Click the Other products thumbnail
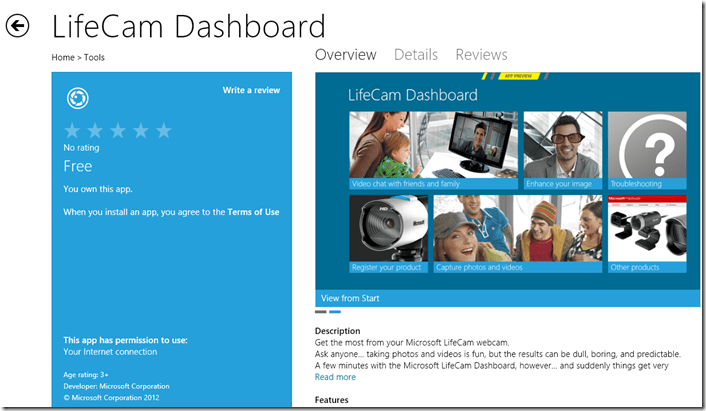Screen dimensions: 706x411 [646, 233]
